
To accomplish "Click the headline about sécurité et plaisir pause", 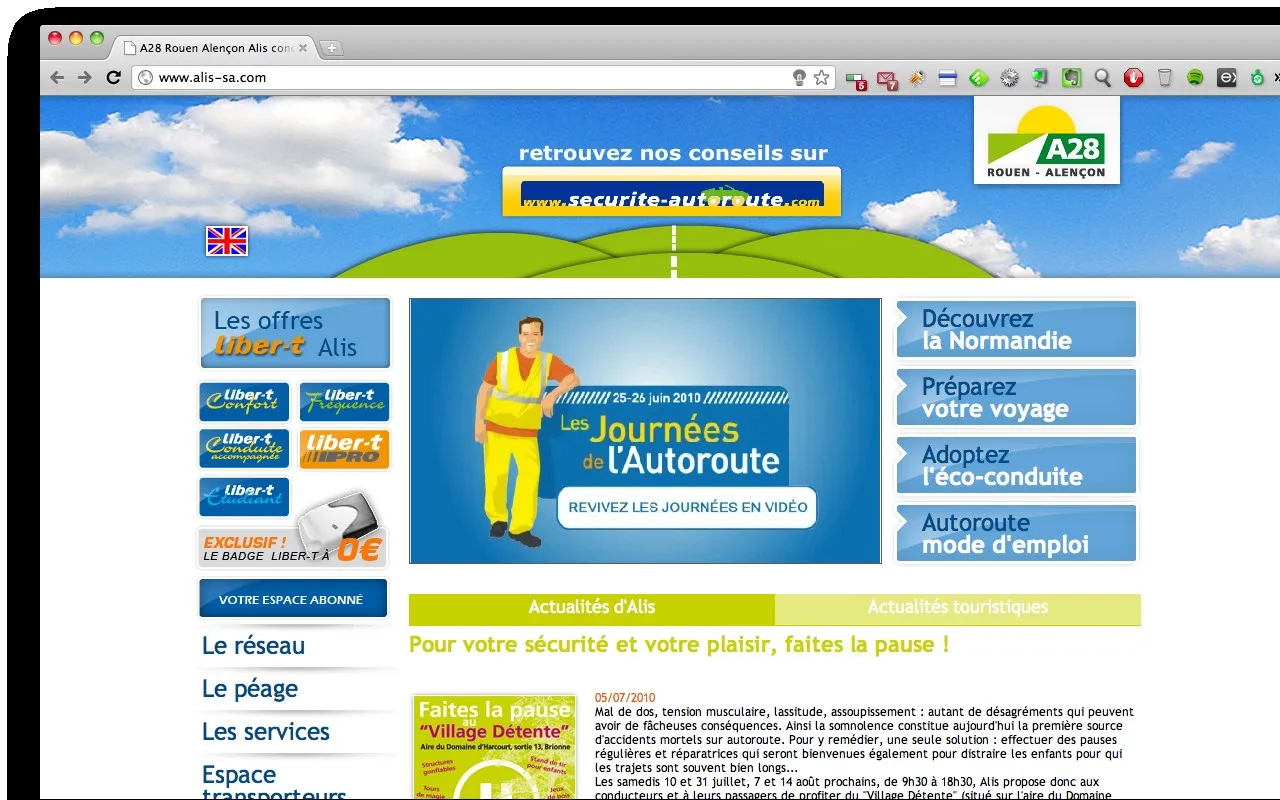I will point(679,644).
